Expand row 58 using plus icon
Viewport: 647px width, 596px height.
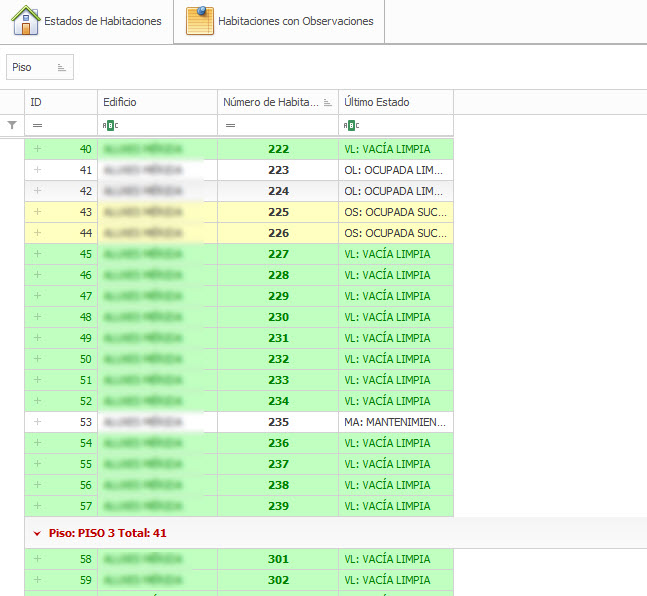point(38,559)
